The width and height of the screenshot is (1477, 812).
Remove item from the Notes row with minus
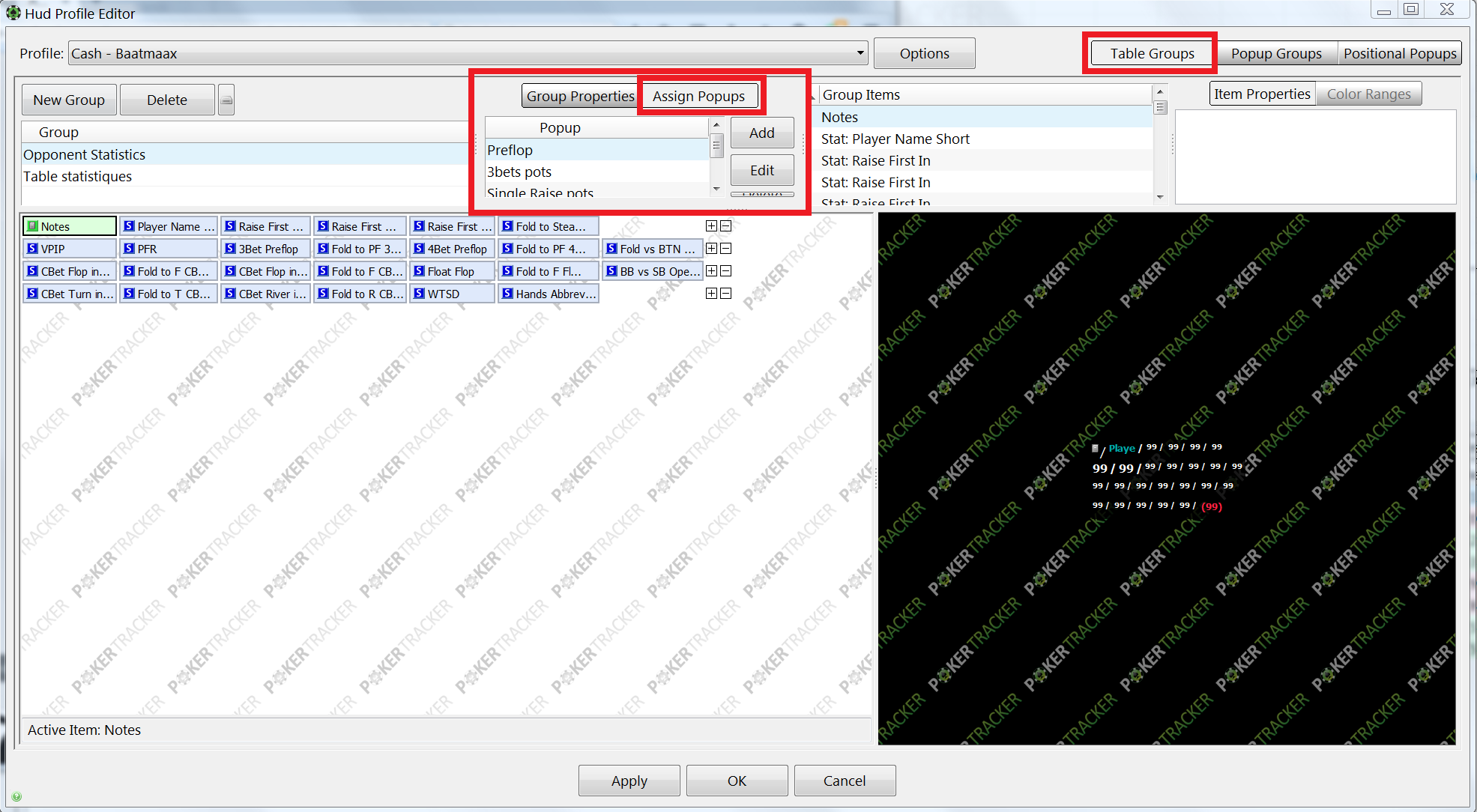click(x=726, y=226)
